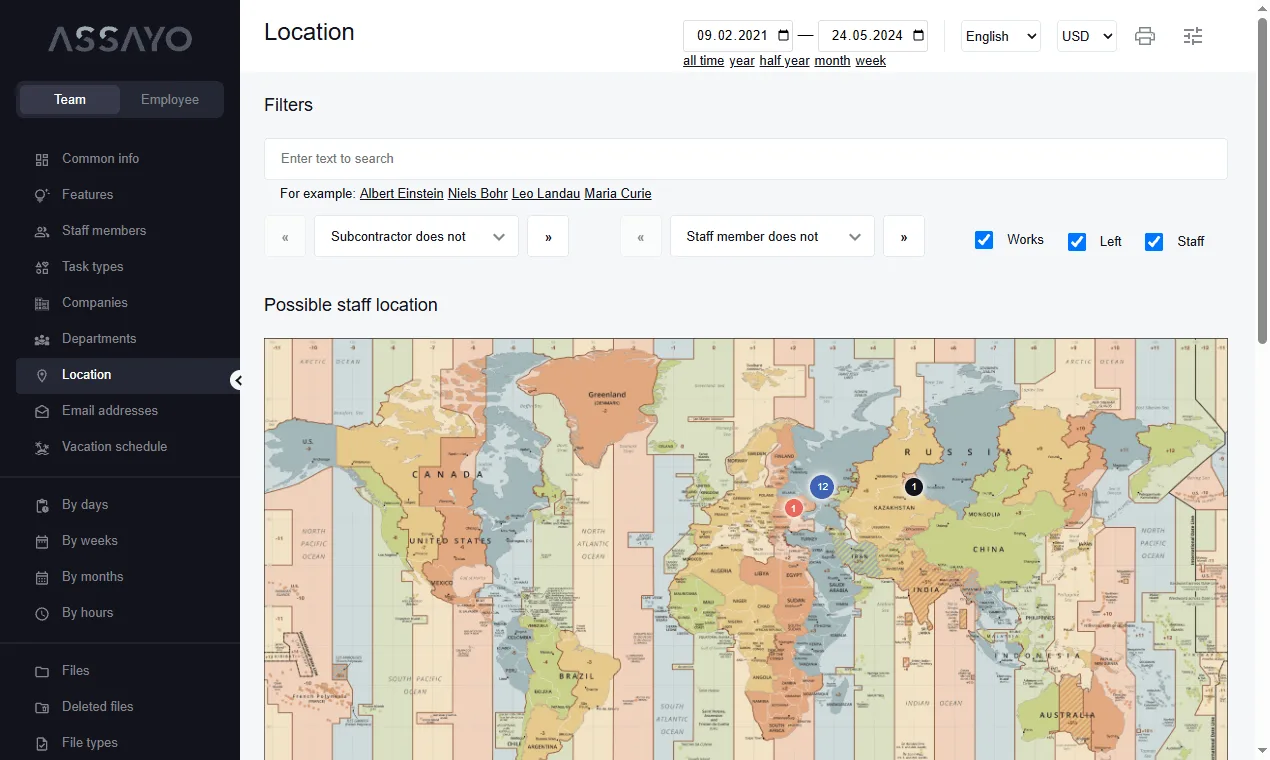This screenshot has width=1270, height=760.
Task: Open the English language dropdown
Action: (1001, 36)
